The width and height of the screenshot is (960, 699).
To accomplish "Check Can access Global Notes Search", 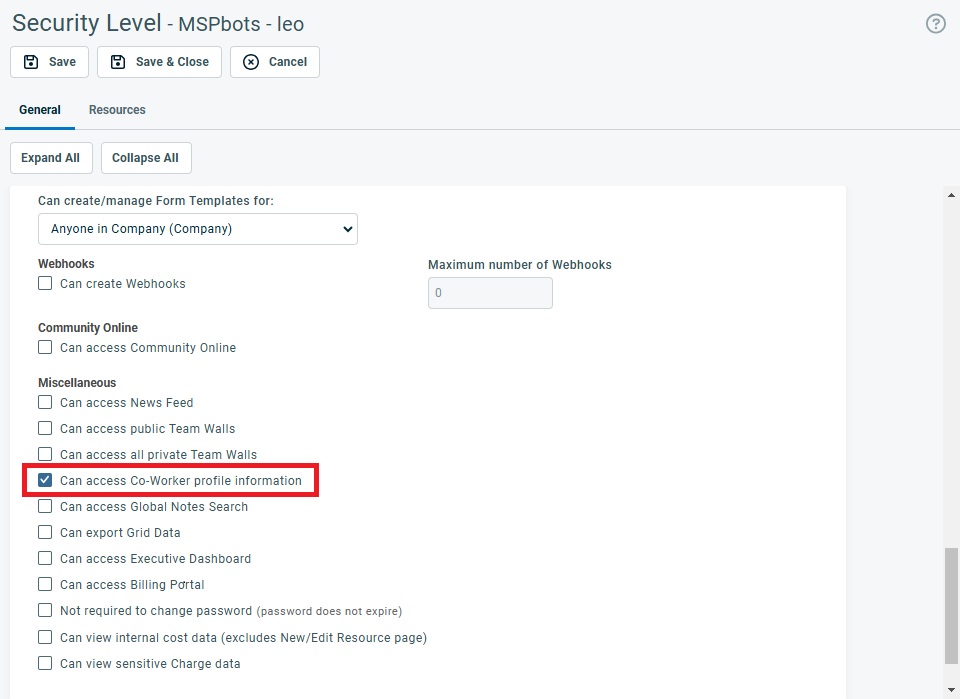I will tap(45, 506).
